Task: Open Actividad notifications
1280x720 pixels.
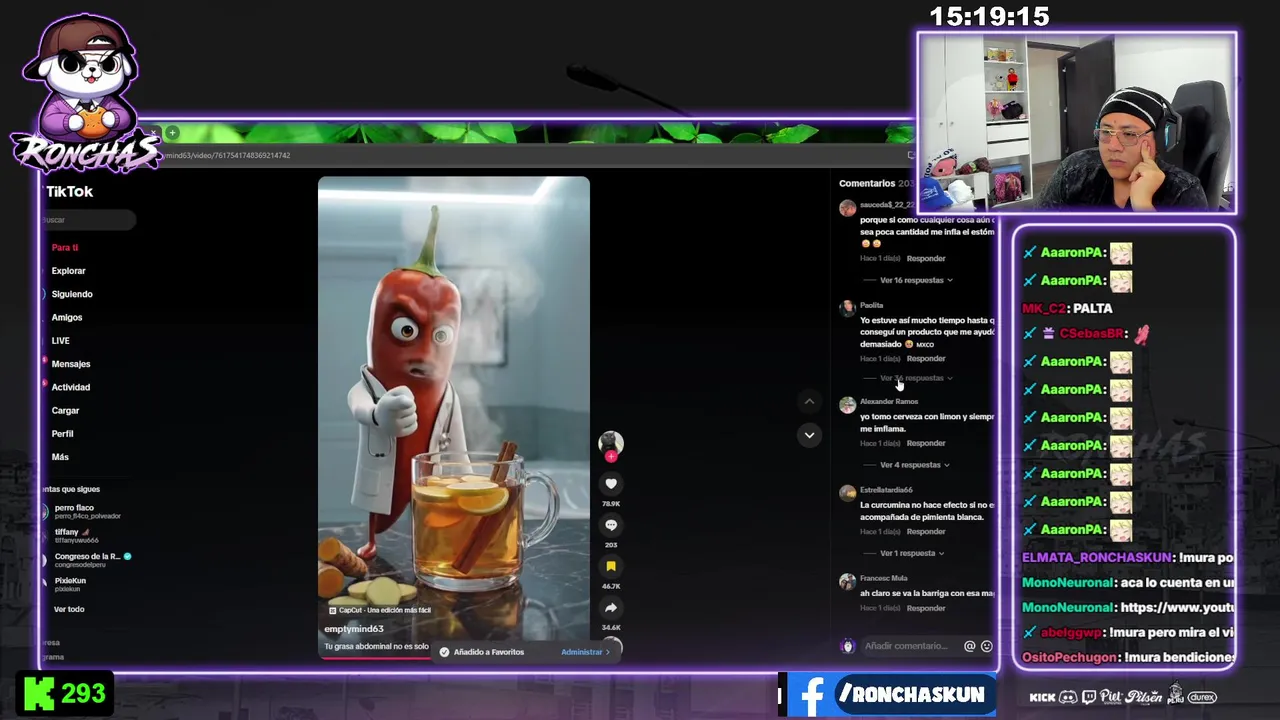Action: pos(71,387)
